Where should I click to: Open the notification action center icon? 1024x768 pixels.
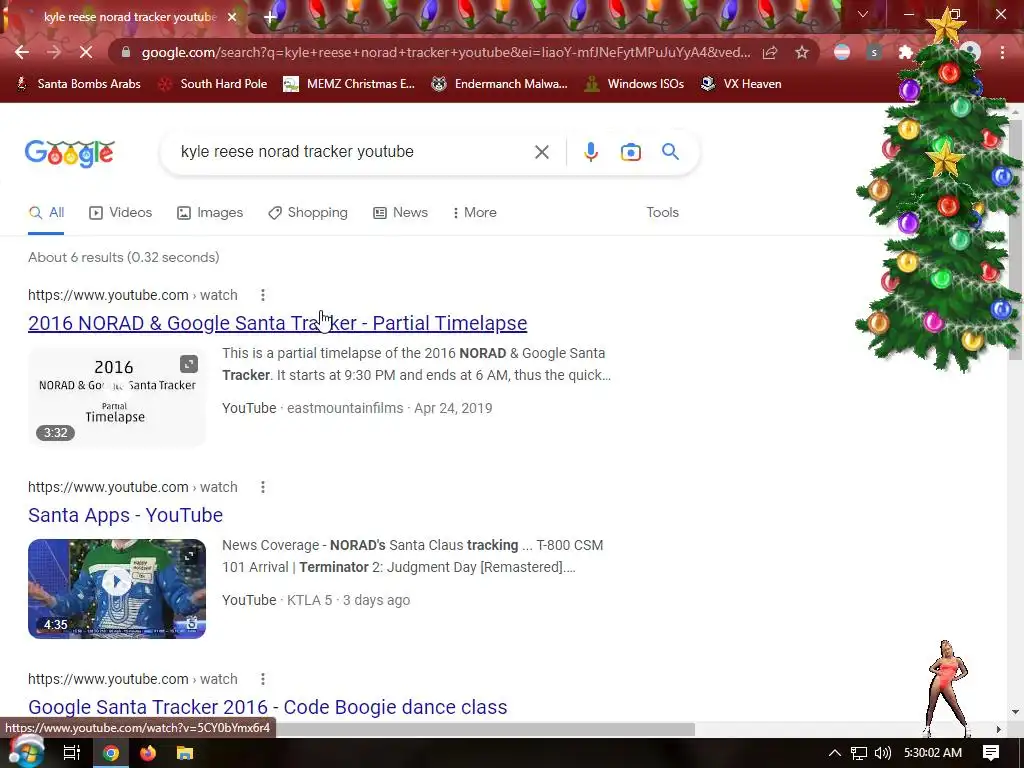coord(991,753)
